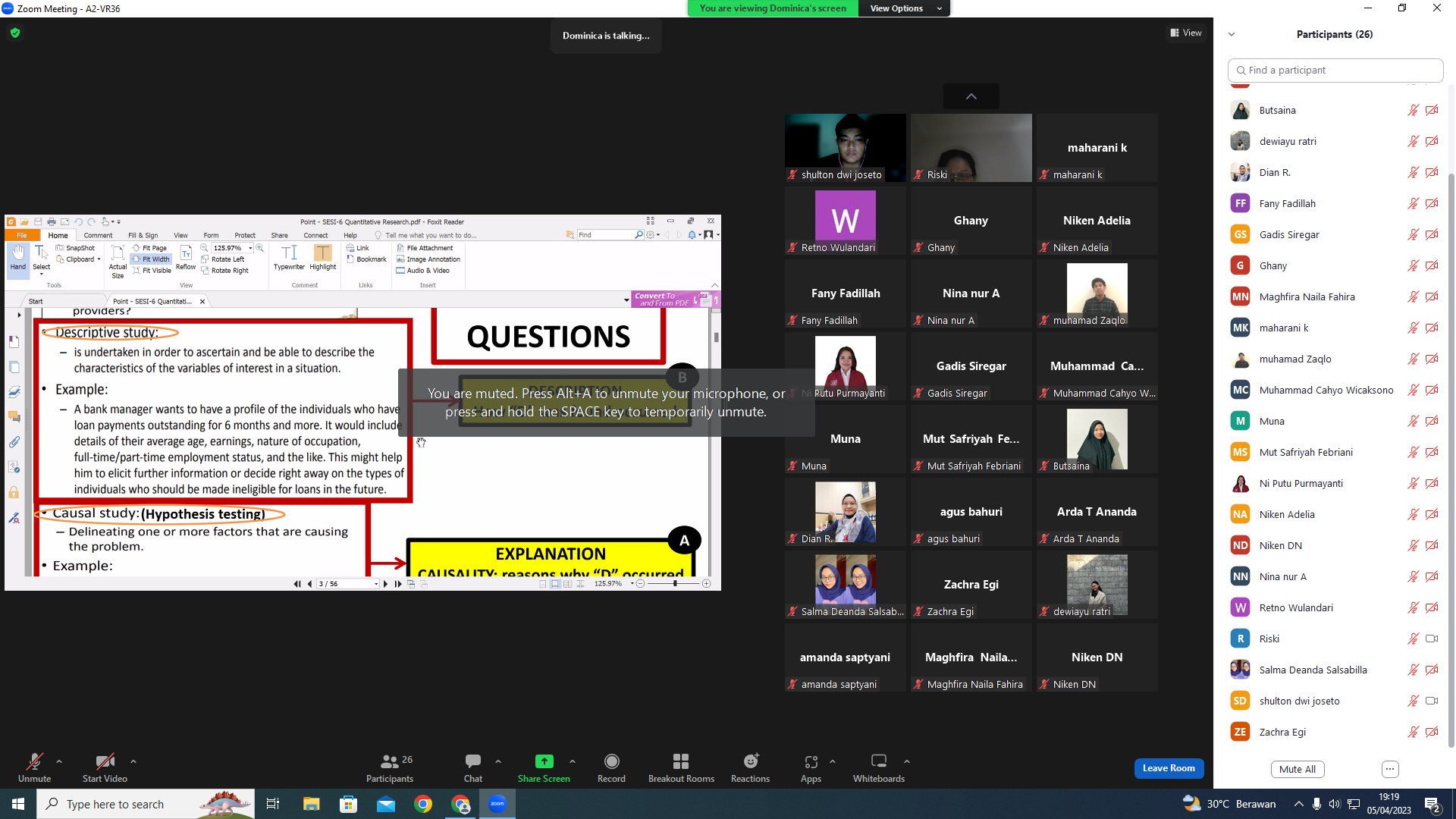
Task: Click Rotate Left in Foxit ribbon
Action: point(223,259)
